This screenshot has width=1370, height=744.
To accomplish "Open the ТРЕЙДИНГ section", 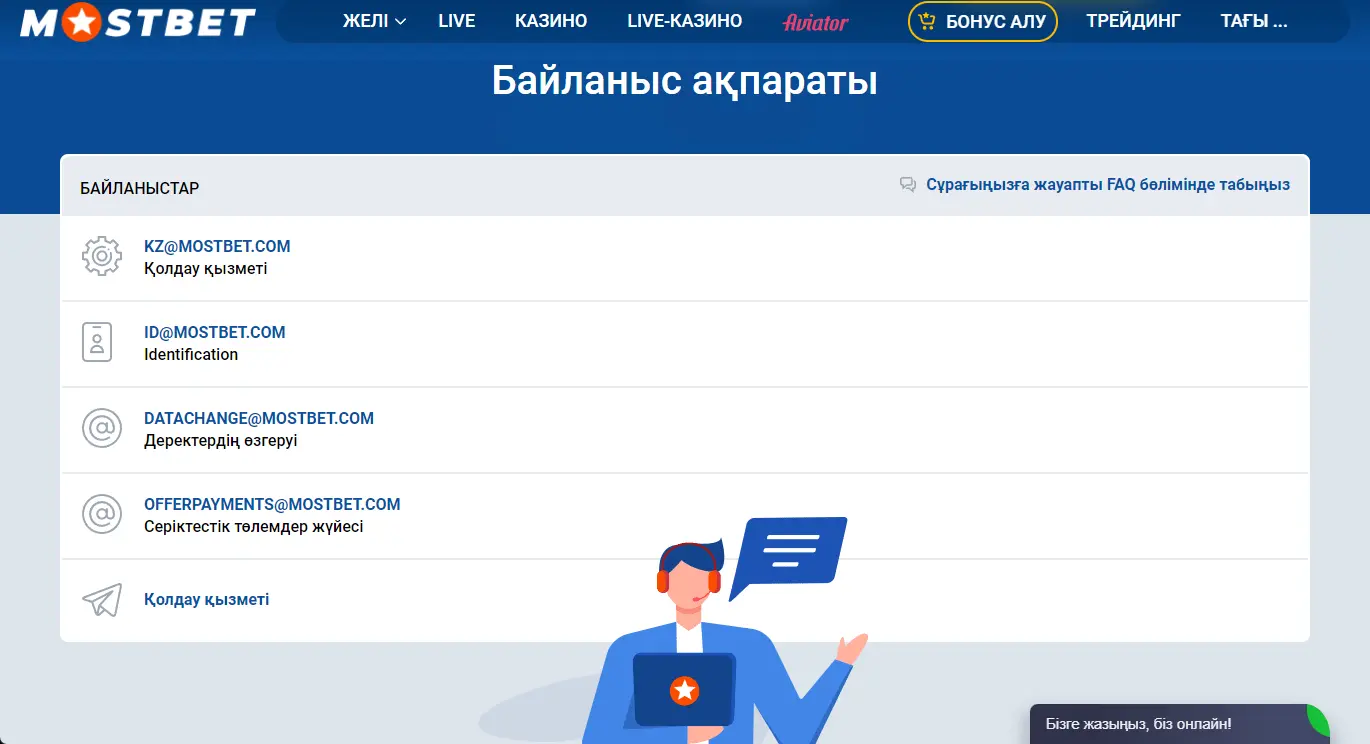I will pyautogui.click(x=1133, y=21).
